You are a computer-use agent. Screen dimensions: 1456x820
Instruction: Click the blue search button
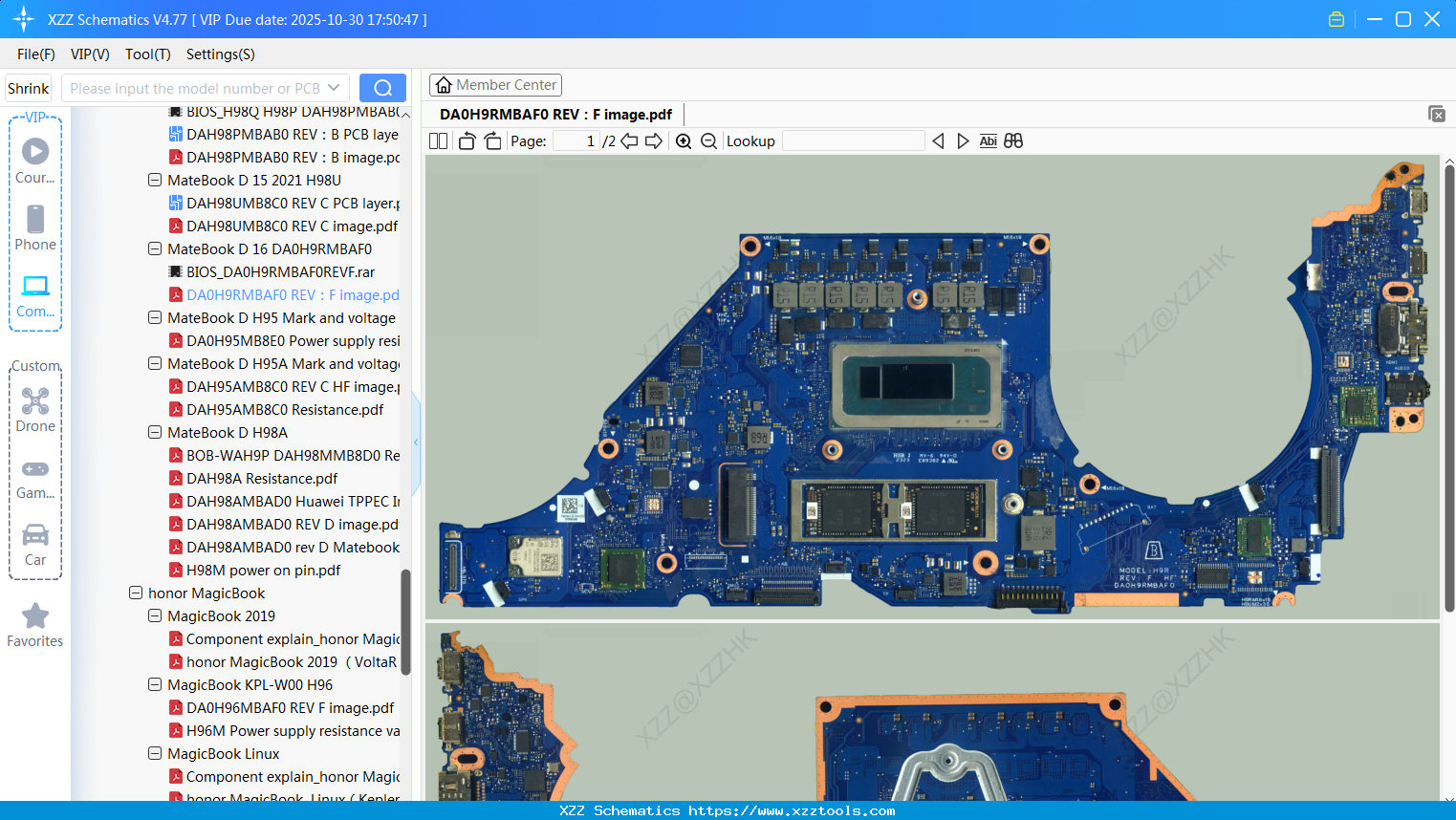coord(382,88)
